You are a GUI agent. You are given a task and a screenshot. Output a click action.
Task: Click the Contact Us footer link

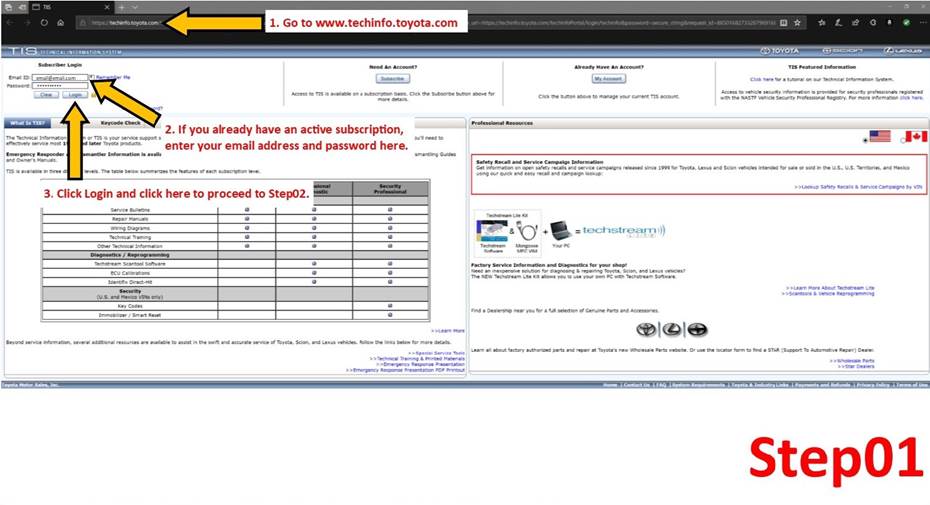coord(637,385)
